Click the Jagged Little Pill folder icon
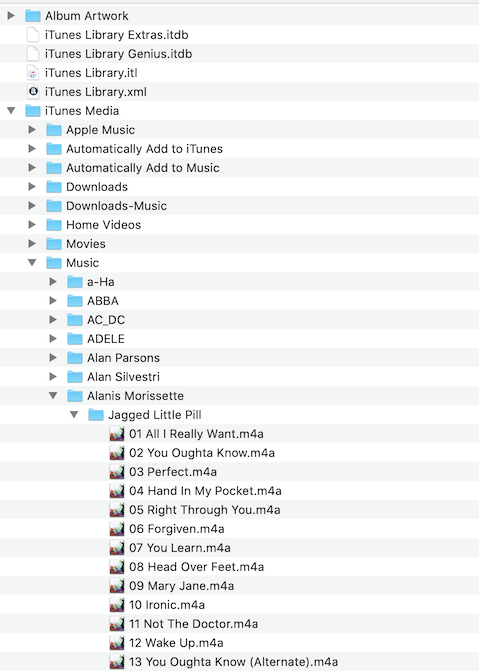Image resolution: width=479 pixels, height=672 pixels. [x=96, y=415]
